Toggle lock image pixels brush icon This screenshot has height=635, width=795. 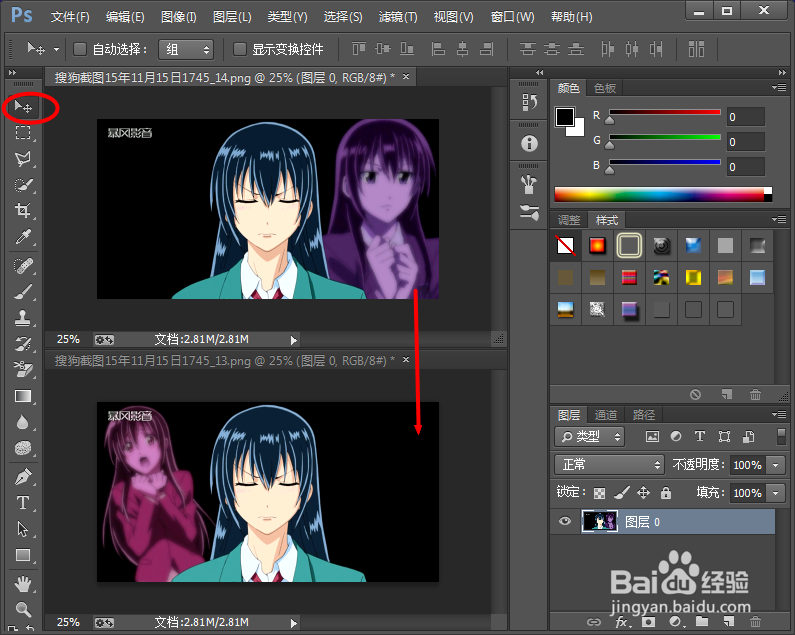pyautogui.click(x=622, y=492)
